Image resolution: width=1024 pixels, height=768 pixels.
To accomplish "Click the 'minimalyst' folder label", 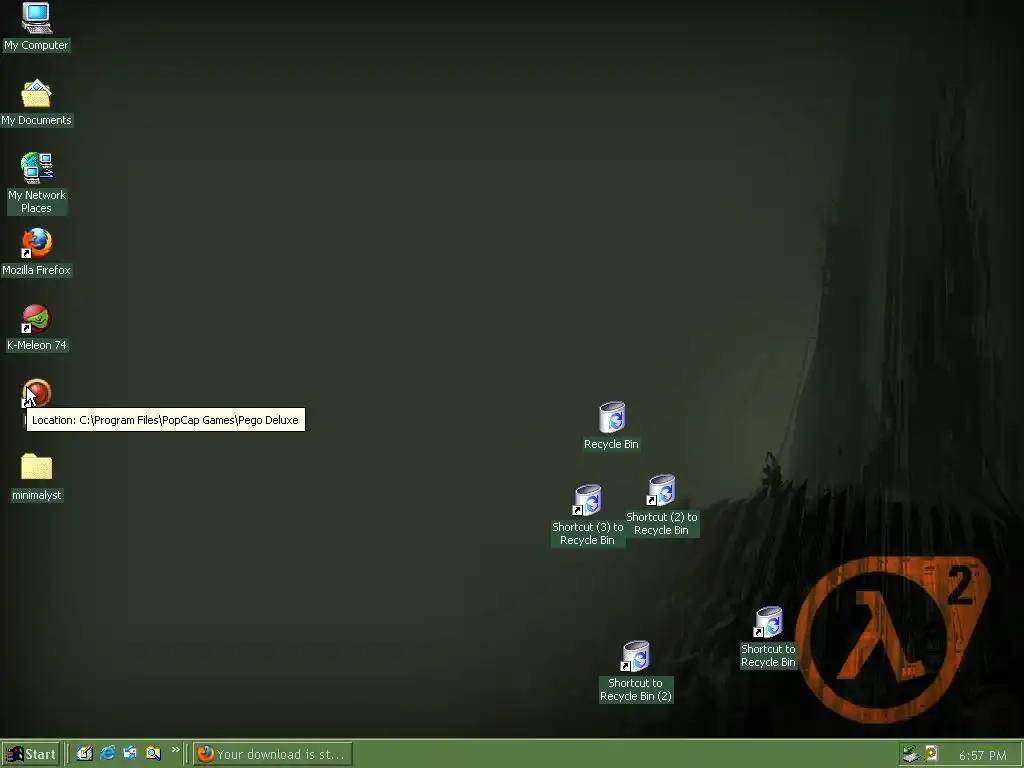I will click(x=37, y=495).
